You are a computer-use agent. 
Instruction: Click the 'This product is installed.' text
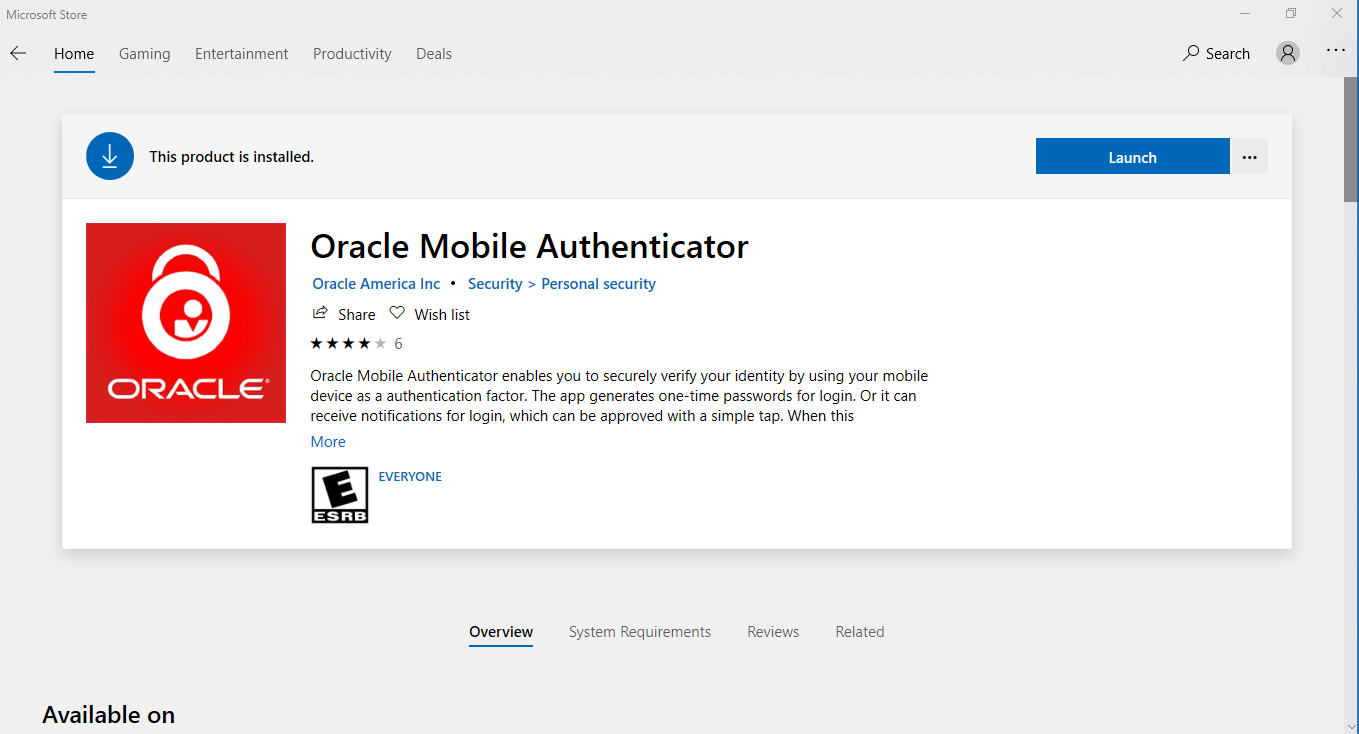231,157
